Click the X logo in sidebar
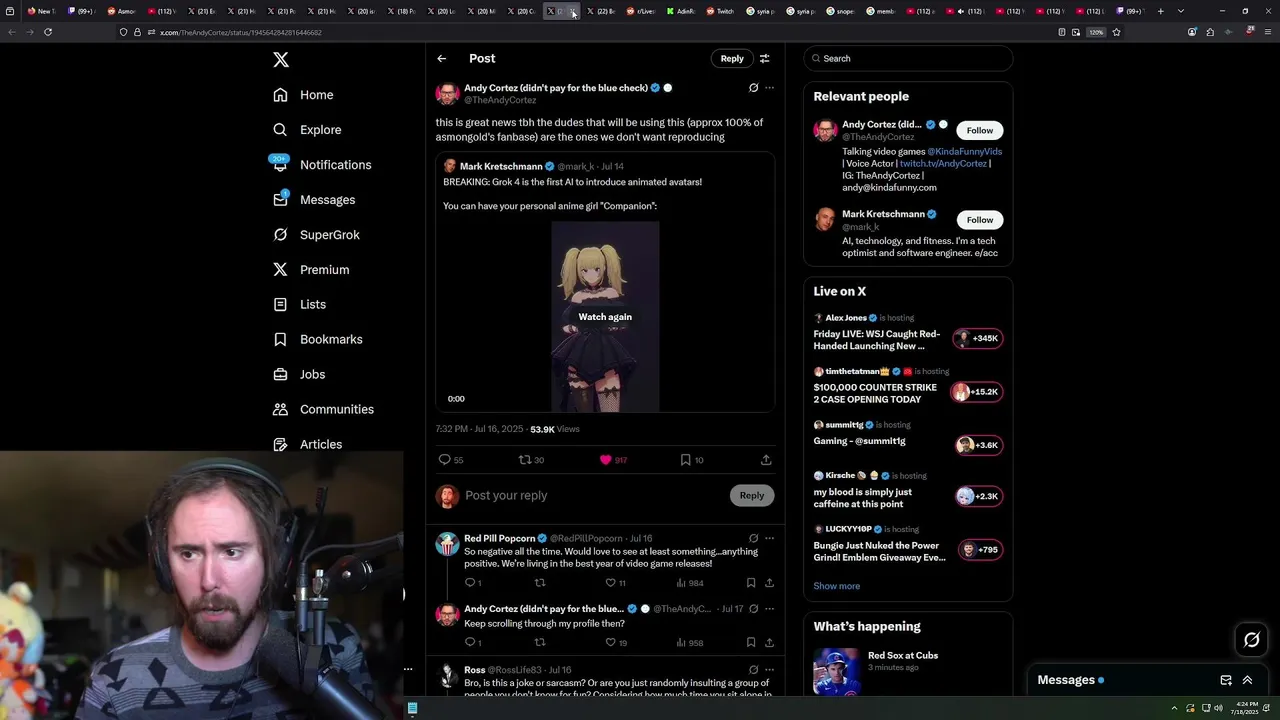 coord(281,60)
